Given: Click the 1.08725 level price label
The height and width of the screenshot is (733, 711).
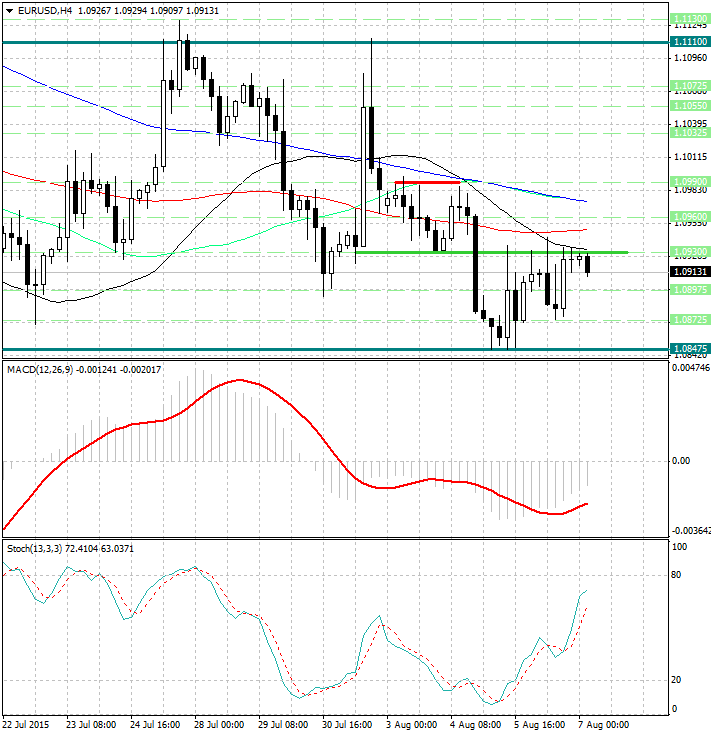Looking at the screenshot, I should (x=690, y=319).
